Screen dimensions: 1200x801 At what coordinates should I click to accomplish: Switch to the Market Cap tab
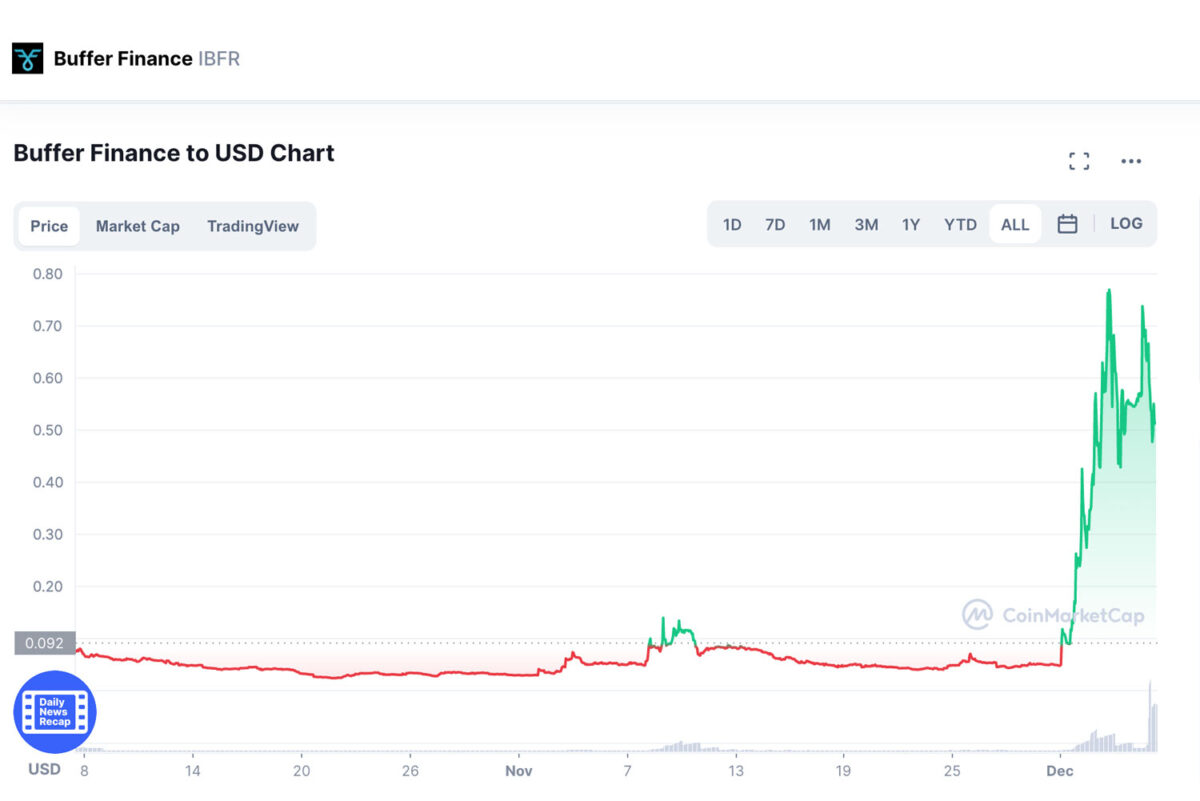(138, 226)
